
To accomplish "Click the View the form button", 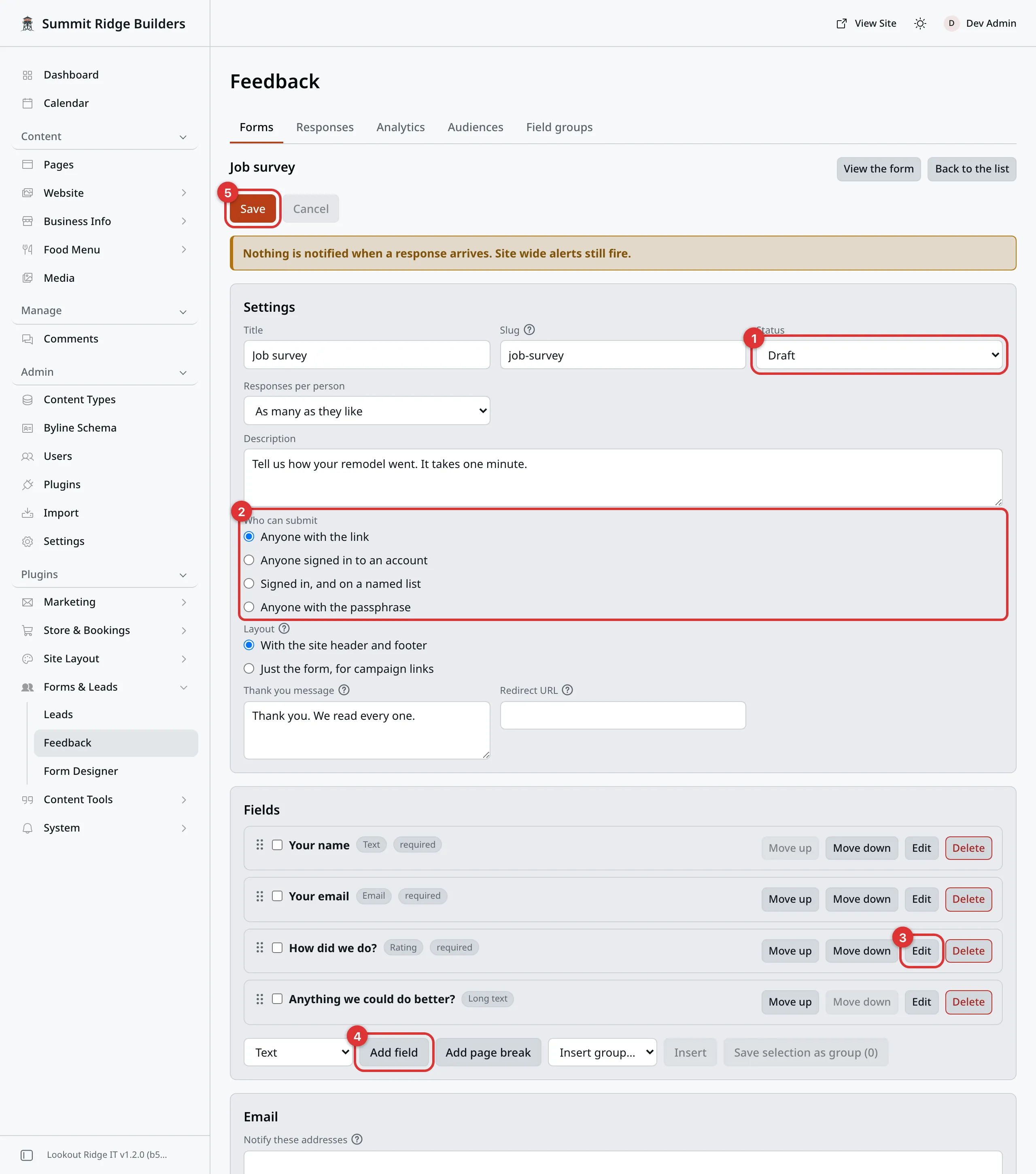I will click(879, 169).
